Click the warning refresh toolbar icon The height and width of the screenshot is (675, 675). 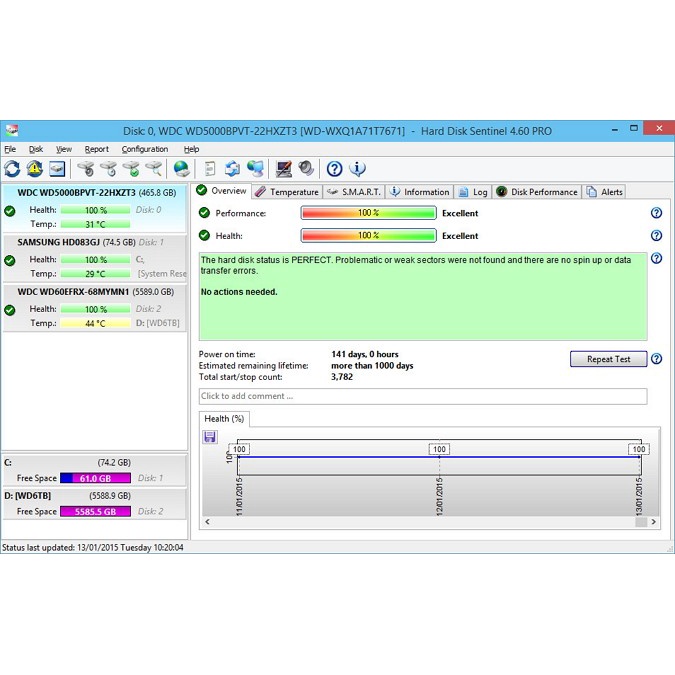pos(35,169)
